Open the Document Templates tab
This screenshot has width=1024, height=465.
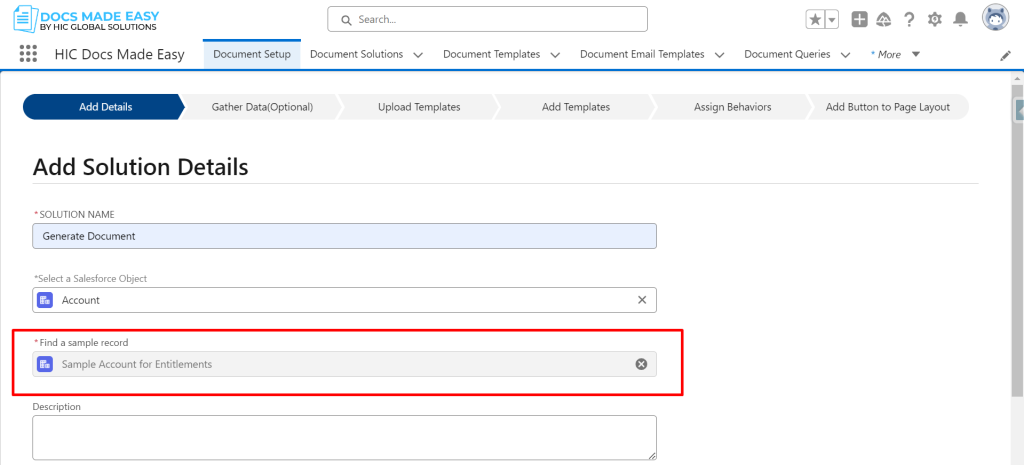click(492, 54)
